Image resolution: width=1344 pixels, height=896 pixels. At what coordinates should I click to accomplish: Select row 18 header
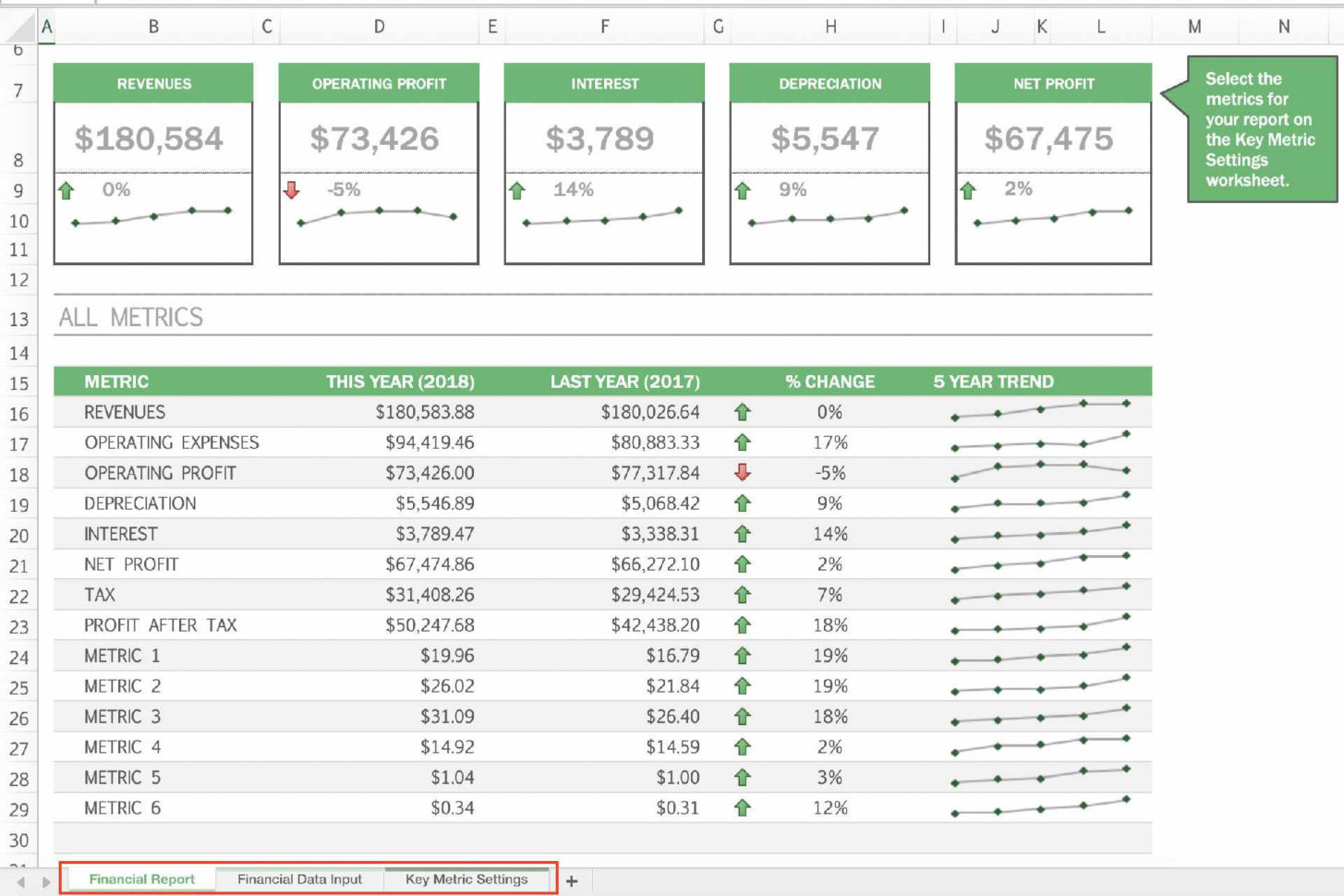(x=18, y=475)
